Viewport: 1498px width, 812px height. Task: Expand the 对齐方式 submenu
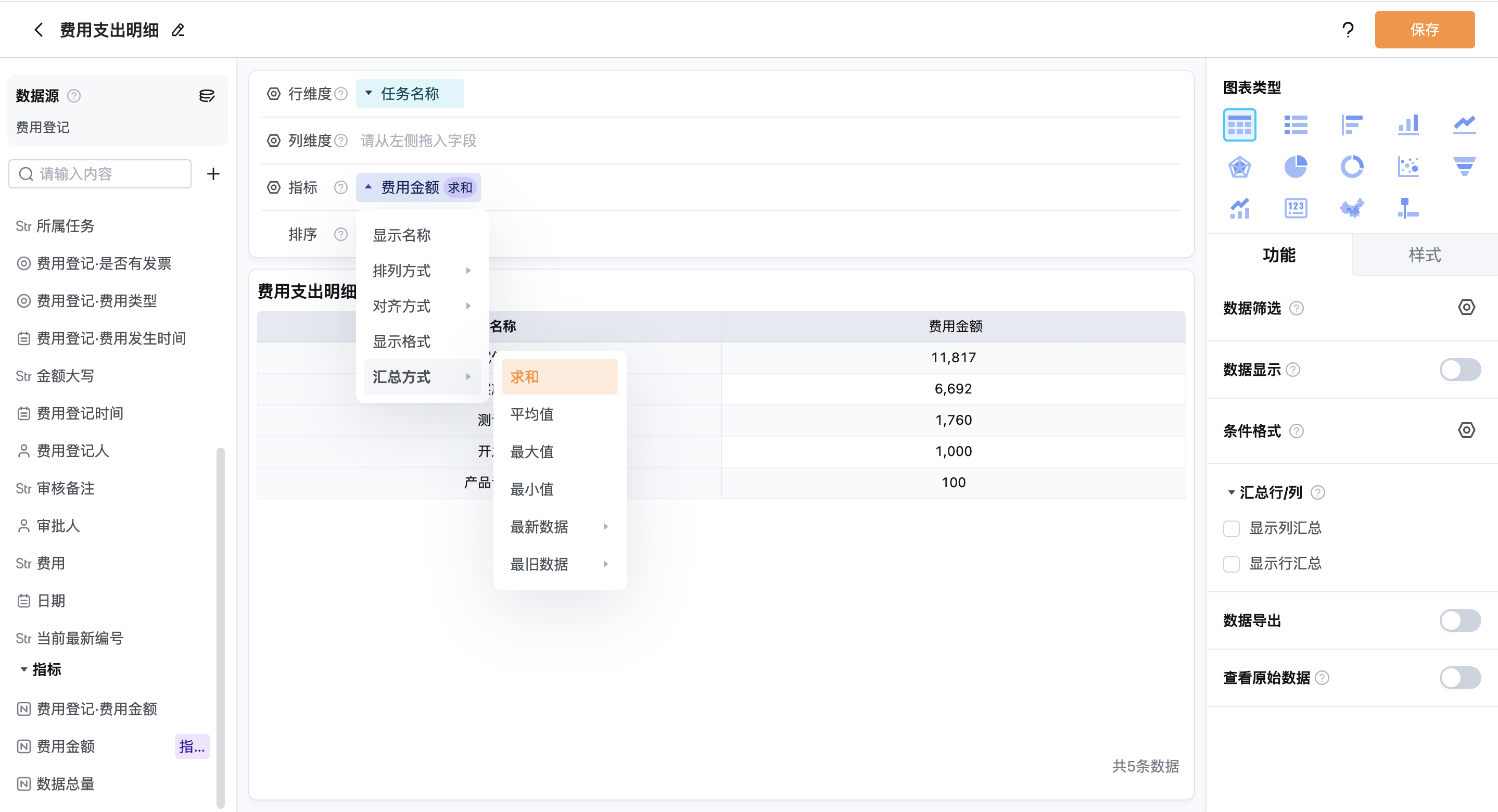point(422,306)
